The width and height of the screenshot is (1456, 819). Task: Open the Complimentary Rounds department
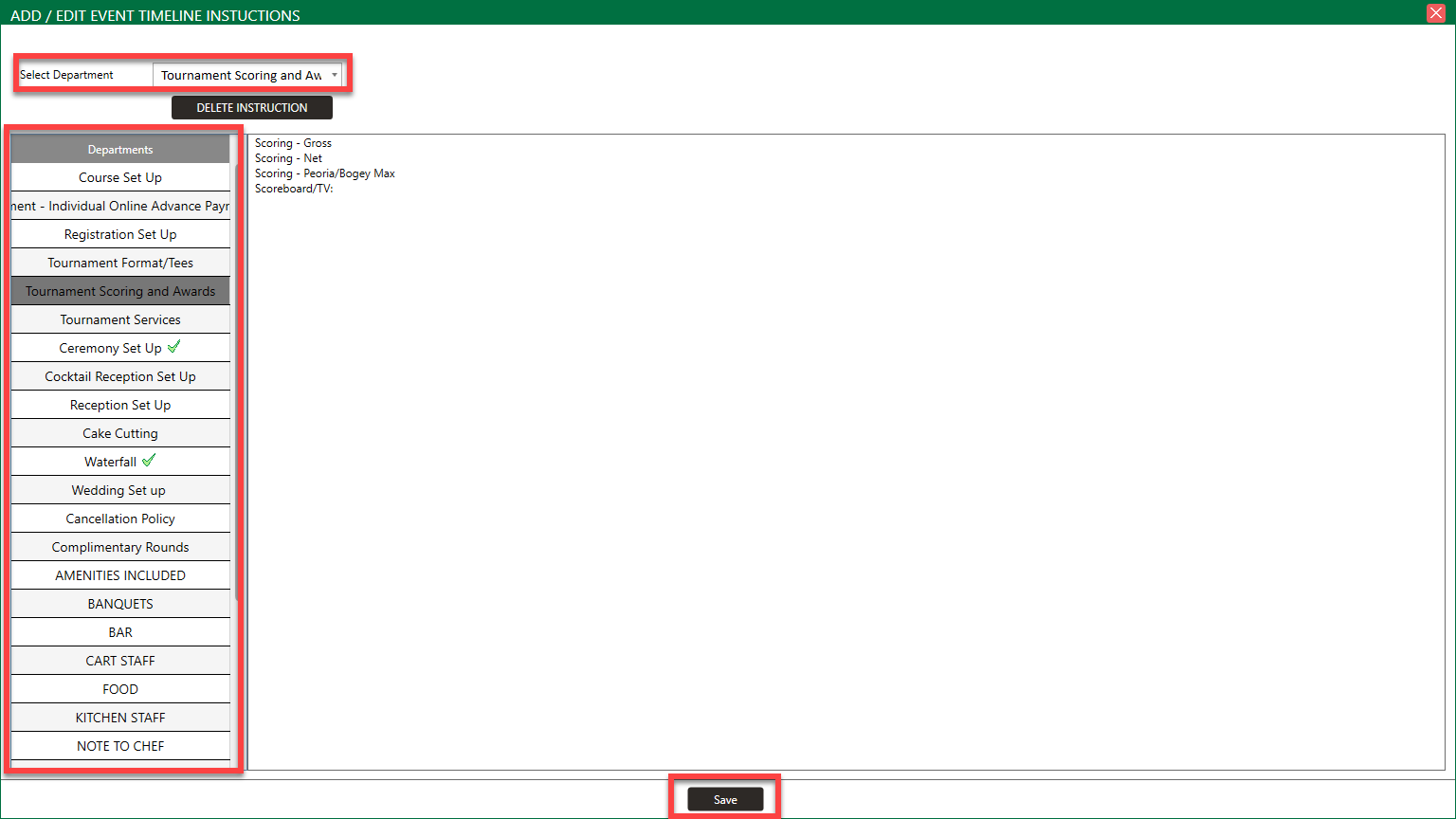[120, 547]
